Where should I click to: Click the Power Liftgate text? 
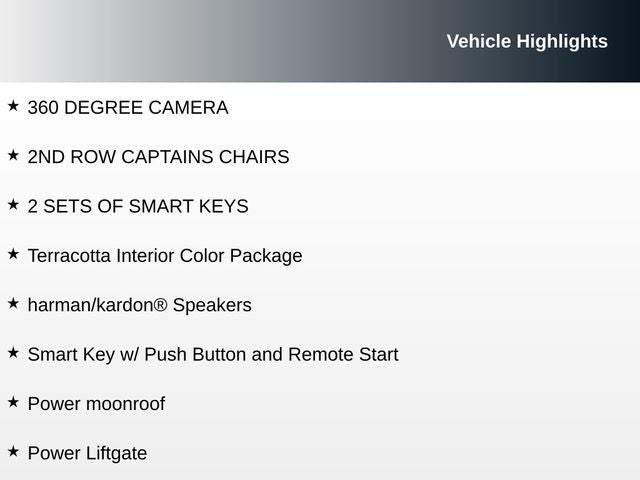[x=87, y=454]
